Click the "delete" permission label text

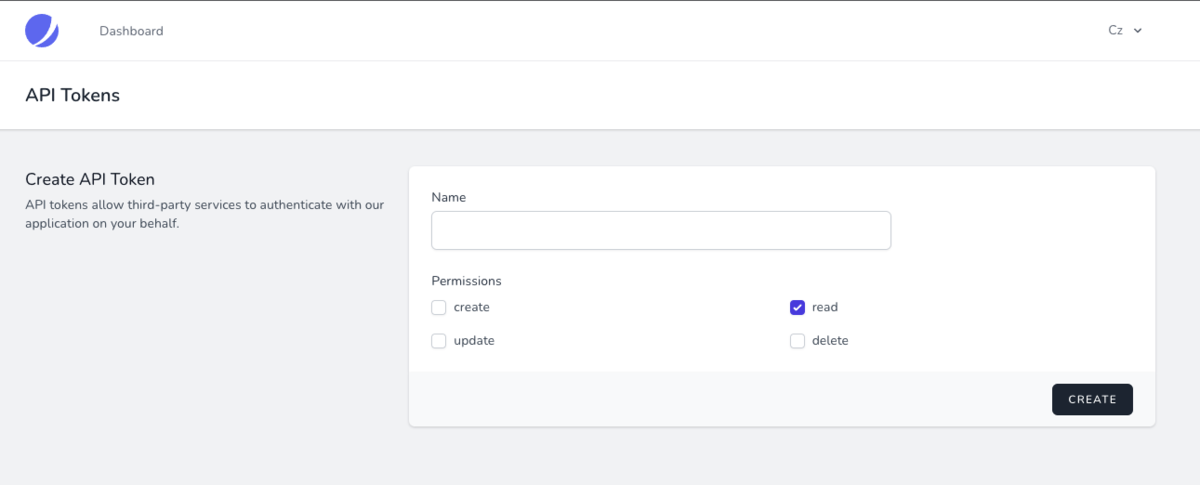click(x=830, y=341)
